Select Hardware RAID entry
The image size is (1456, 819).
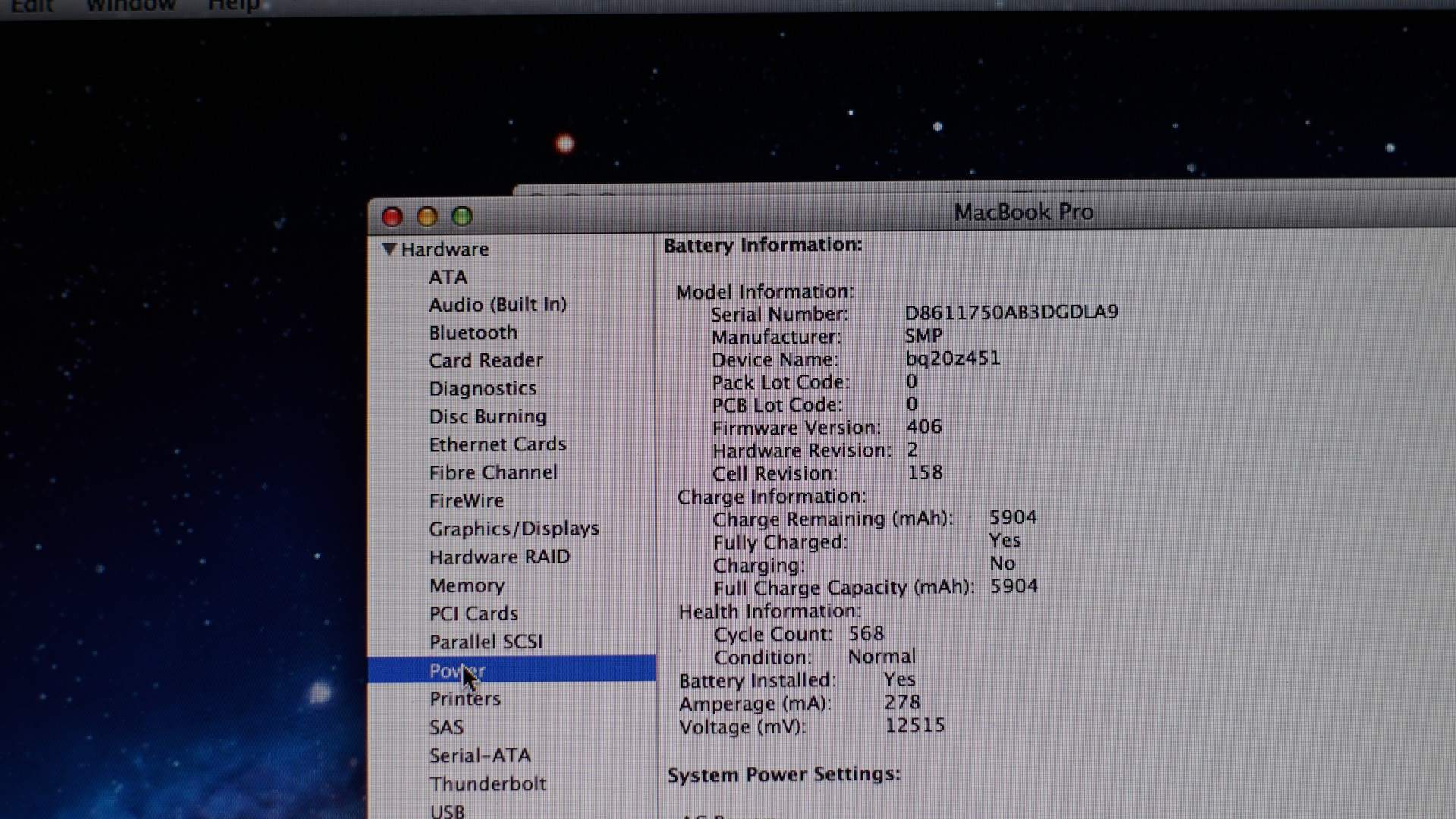click(x=499, y=557)
